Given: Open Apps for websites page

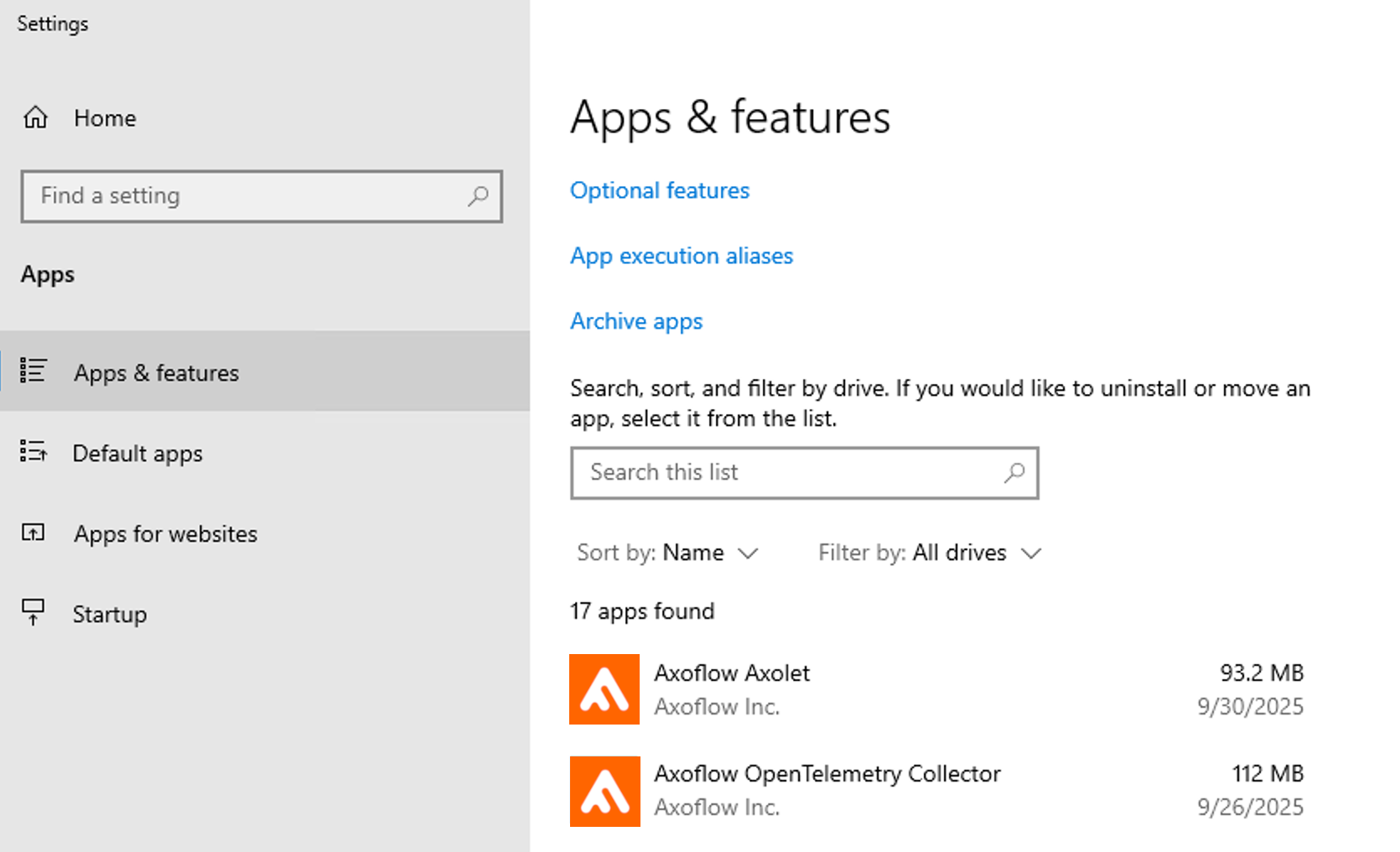Looking at the screenshot, I should [x=165, y=534].
